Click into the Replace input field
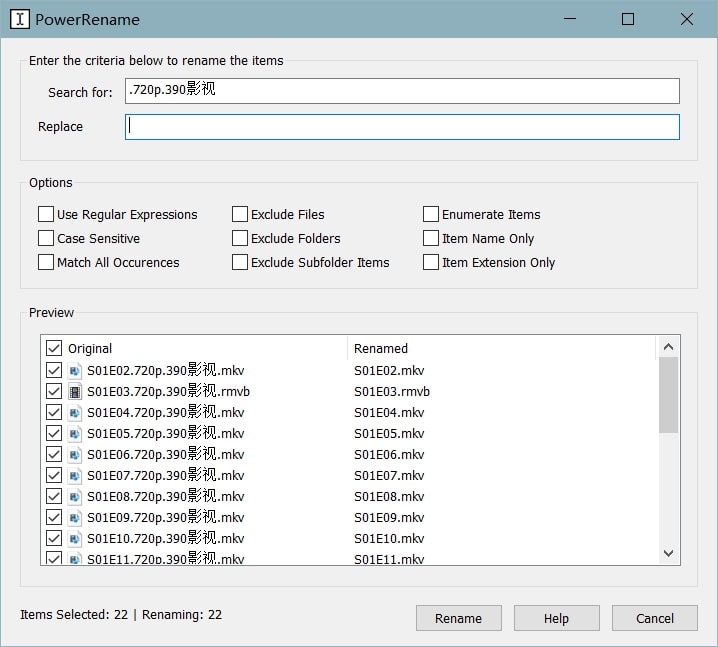Viewport: 718px width, 647px height. tap(402, 127)
